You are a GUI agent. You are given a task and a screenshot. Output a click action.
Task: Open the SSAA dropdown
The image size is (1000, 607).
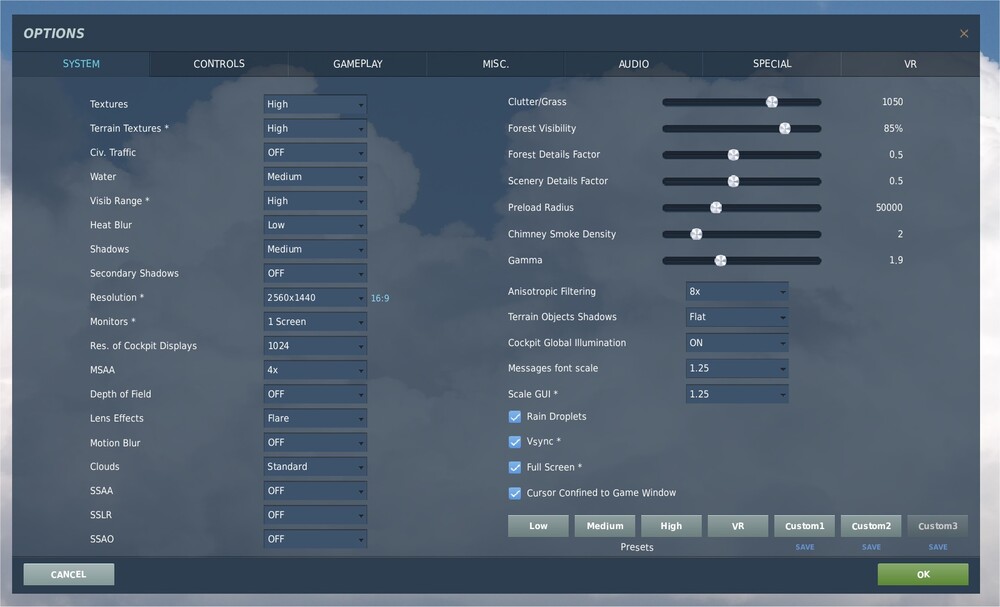315,490
